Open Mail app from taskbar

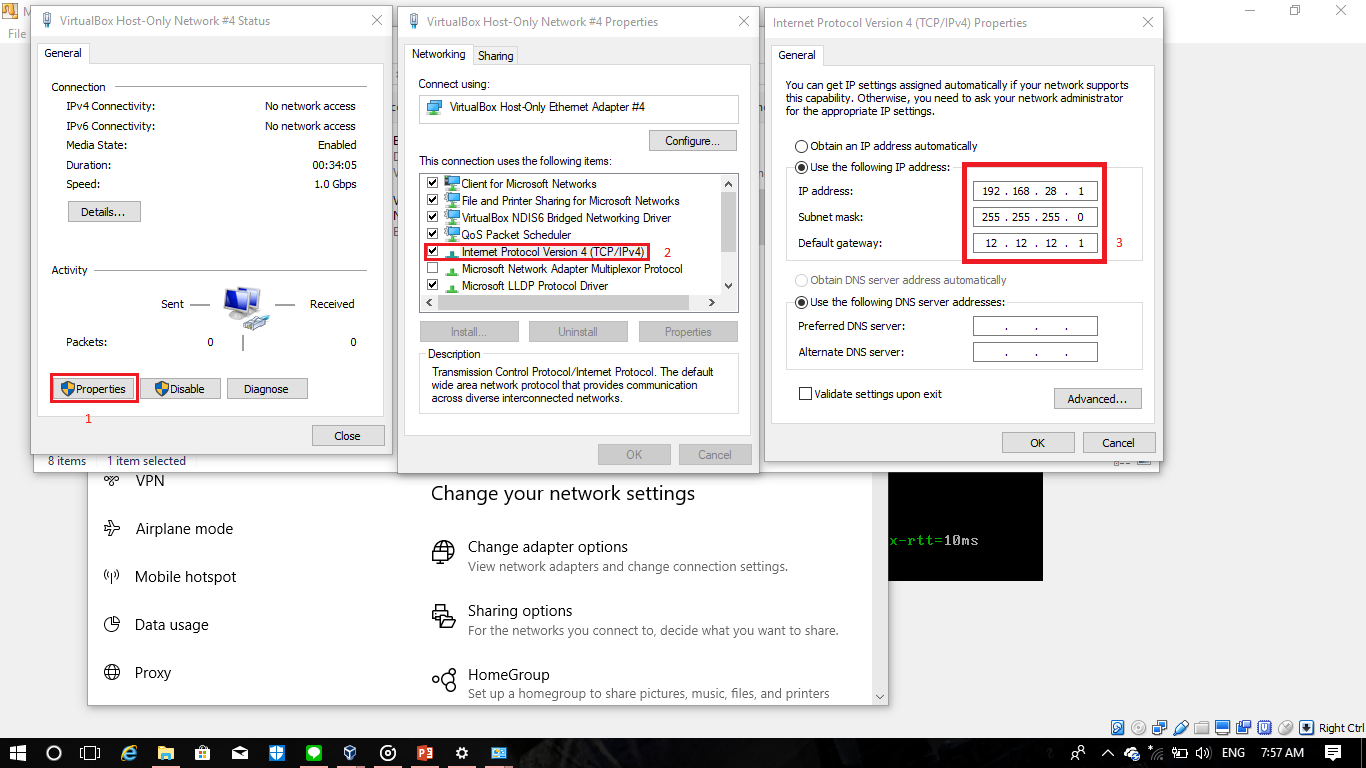point(240,753)
